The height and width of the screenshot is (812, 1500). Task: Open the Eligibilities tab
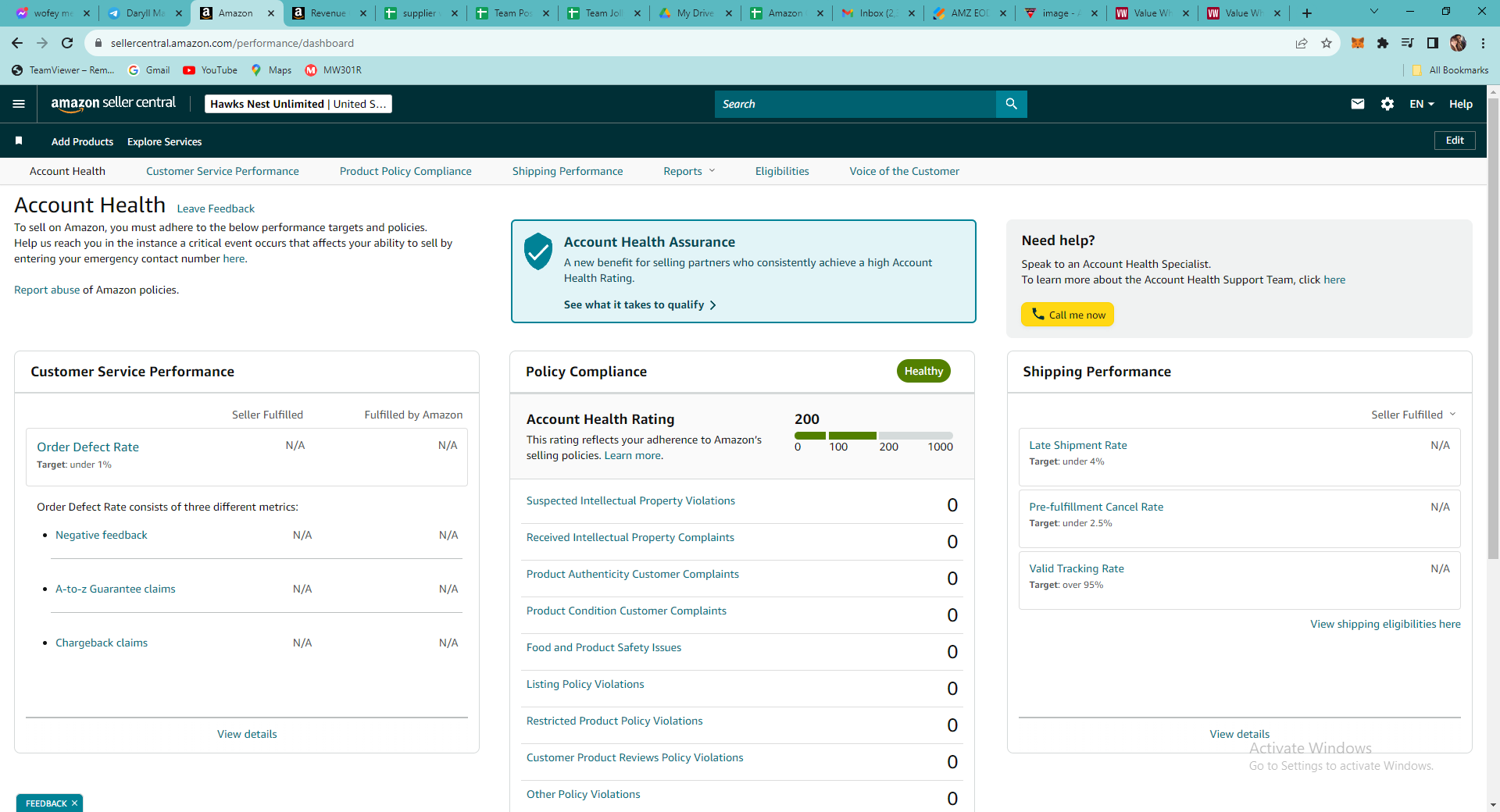pyautogui.click(x=782, y=171)
